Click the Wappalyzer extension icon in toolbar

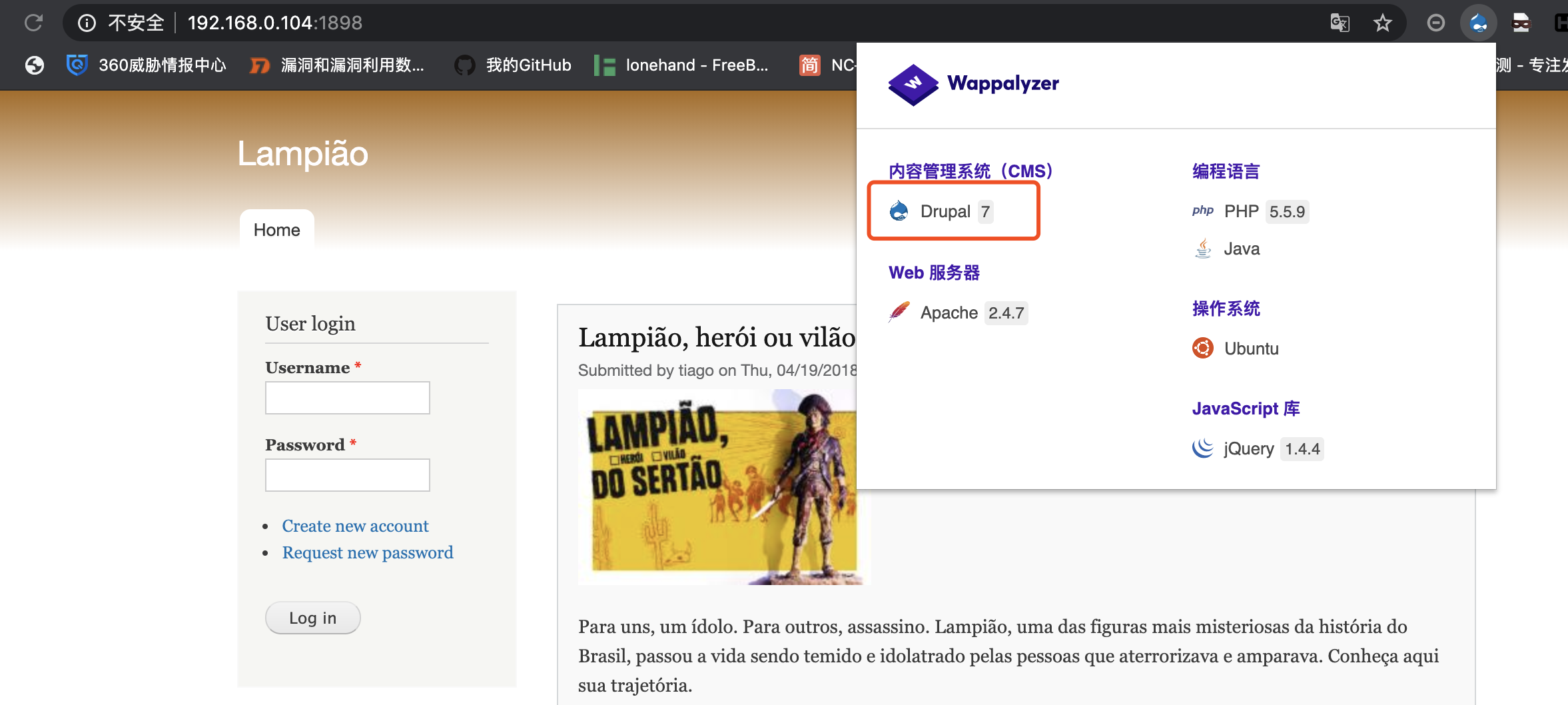click(1478, 23)
